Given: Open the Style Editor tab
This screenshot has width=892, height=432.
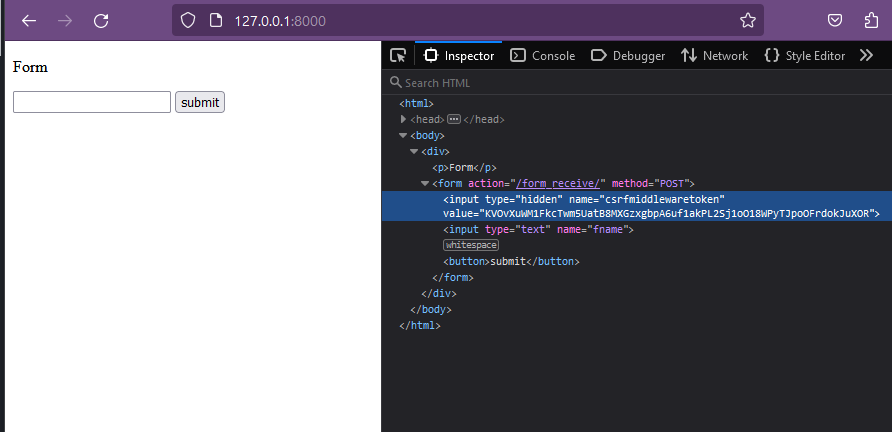Looking at the screenshot, I should click(x=805, y=56).
